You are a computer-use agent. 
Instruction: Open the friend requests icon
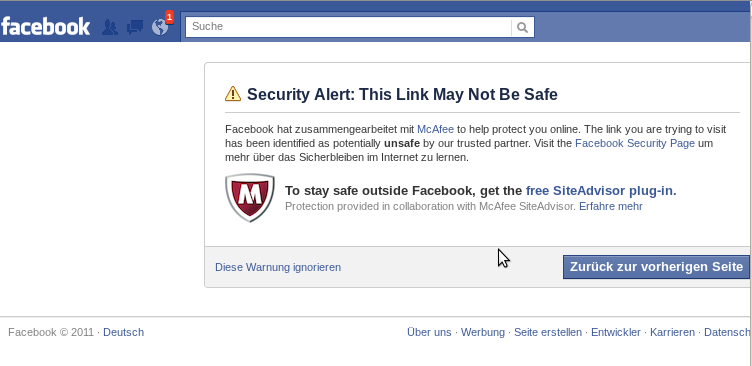110,27
